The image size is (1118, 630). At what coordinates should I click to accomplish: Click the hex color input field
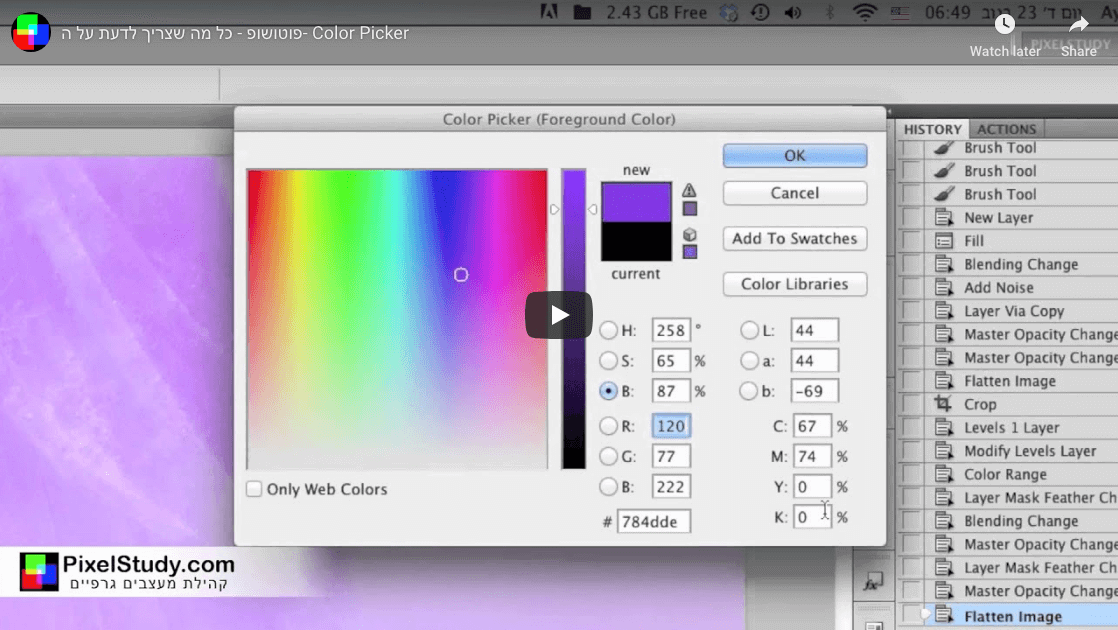click(x=653, y=521)
